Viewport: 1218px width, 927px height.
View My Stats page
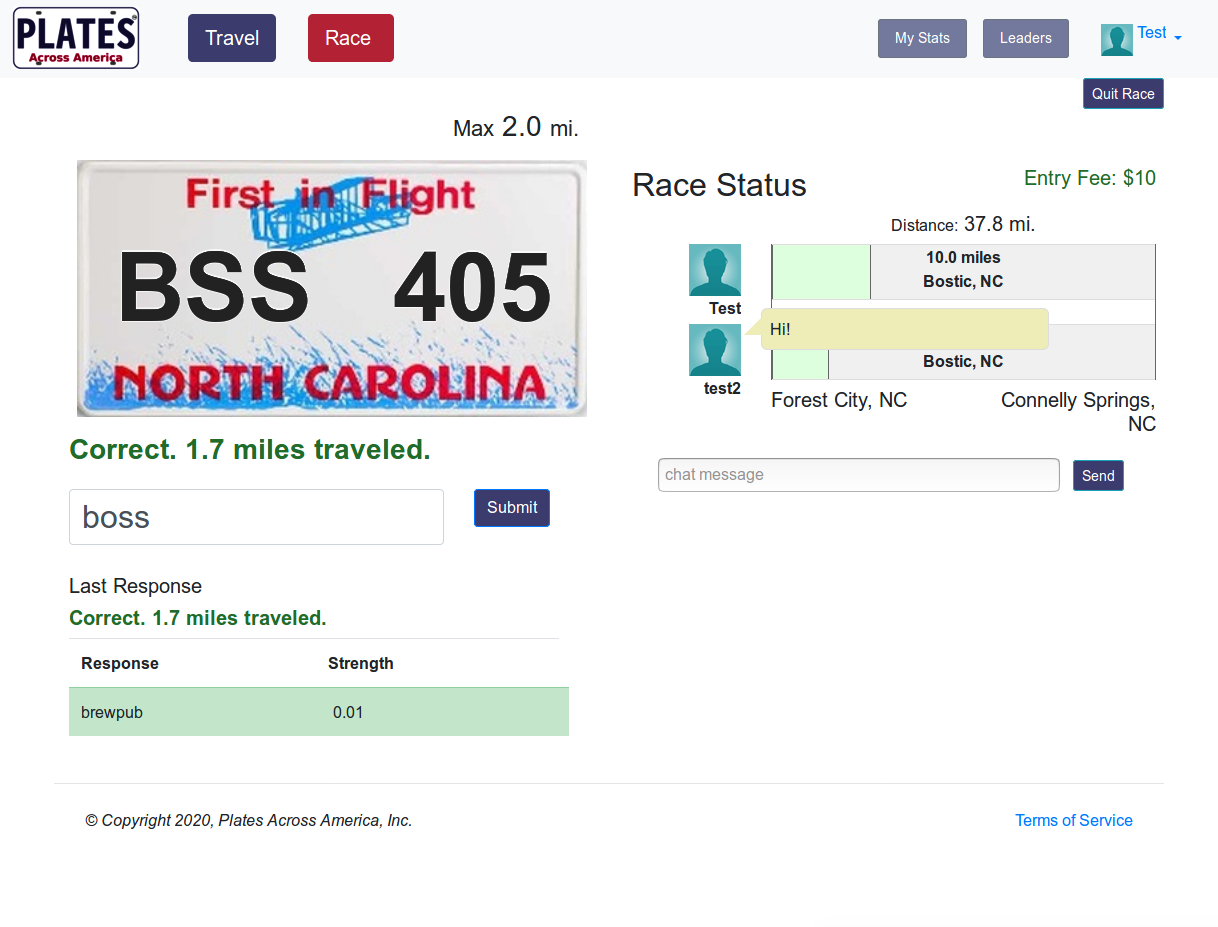coord(922,38)
